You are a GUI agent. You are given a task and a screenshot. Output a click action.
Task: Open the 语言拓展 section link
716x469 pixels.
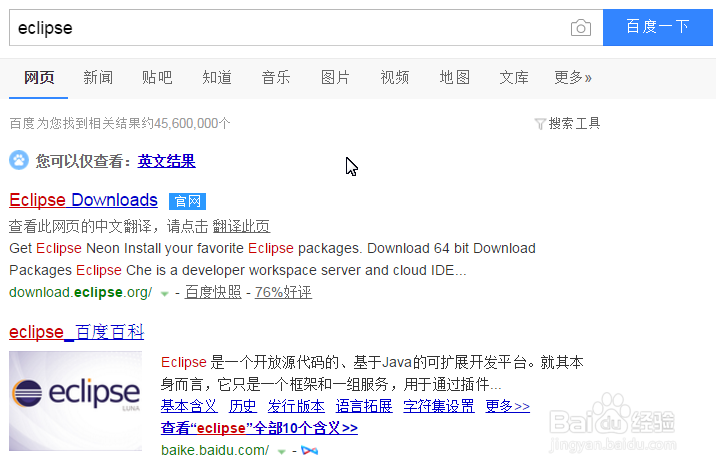364,406
